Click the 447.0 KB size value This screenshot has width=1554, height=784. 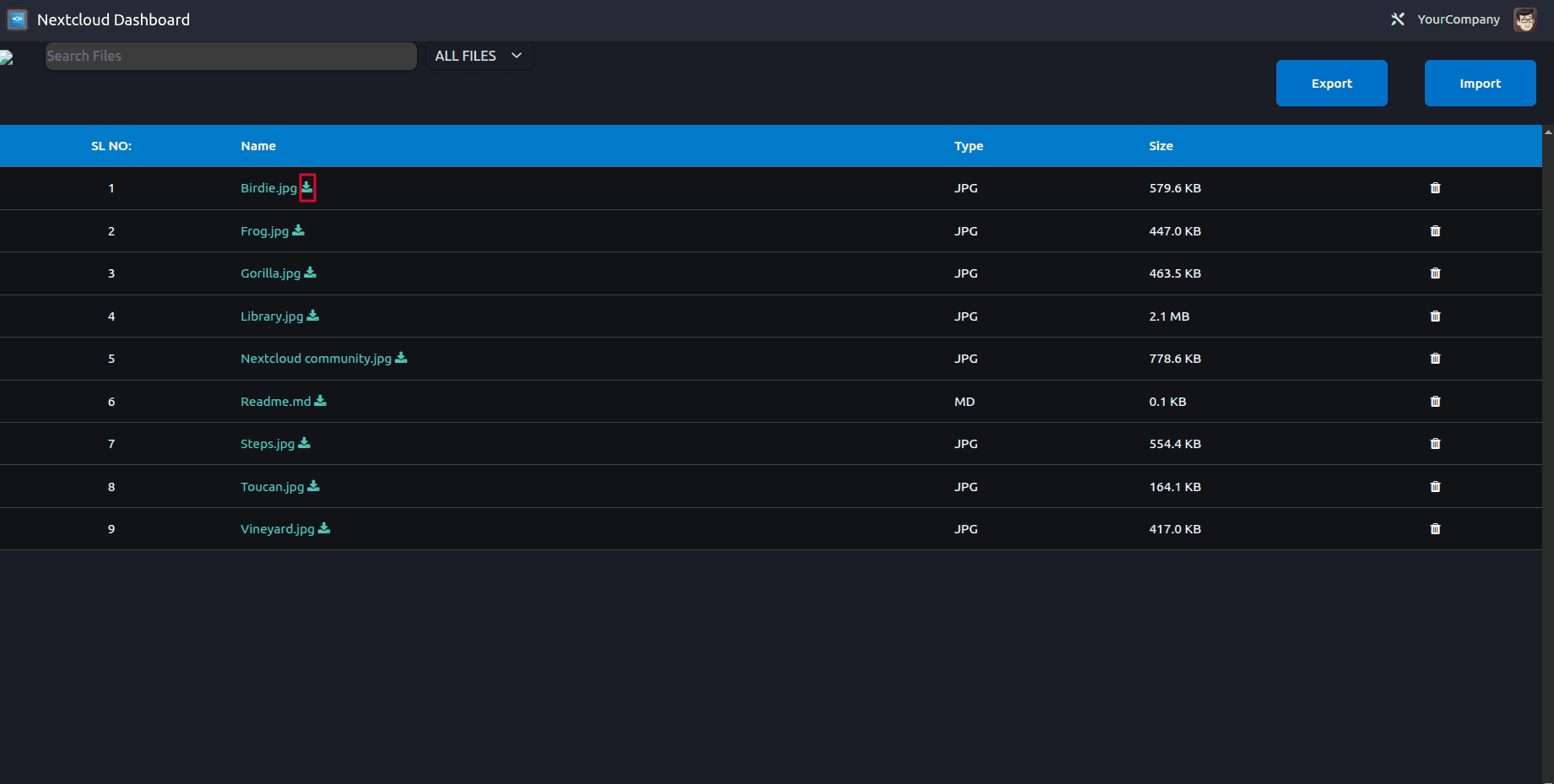pos(1174,231)
